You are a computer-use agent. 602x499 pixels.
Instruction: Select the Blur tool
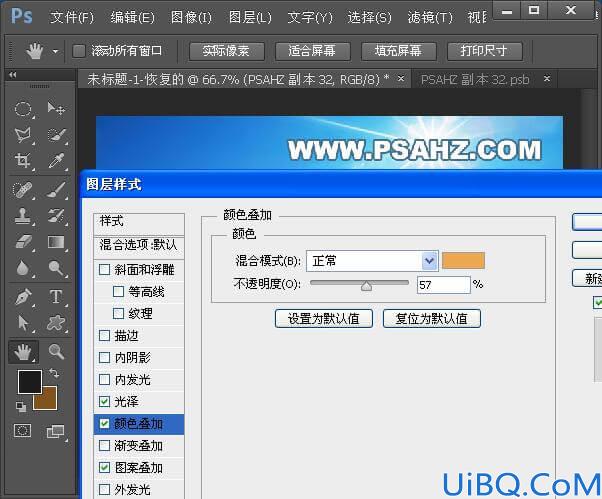23,268
